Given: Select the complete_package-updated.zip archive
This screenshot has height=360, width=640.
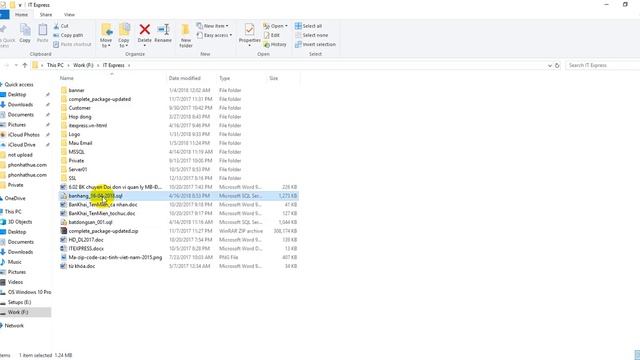Looking at the screenshot, I should [103, 231].
